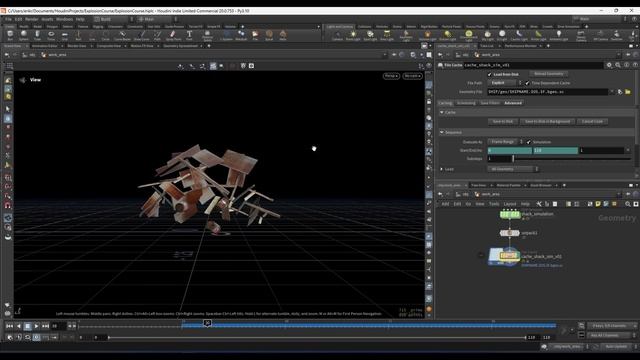Screen dimensions: 640x360
Task: Collapse the Sequence section
Action: pyautogui.click(x=442, y=132)
